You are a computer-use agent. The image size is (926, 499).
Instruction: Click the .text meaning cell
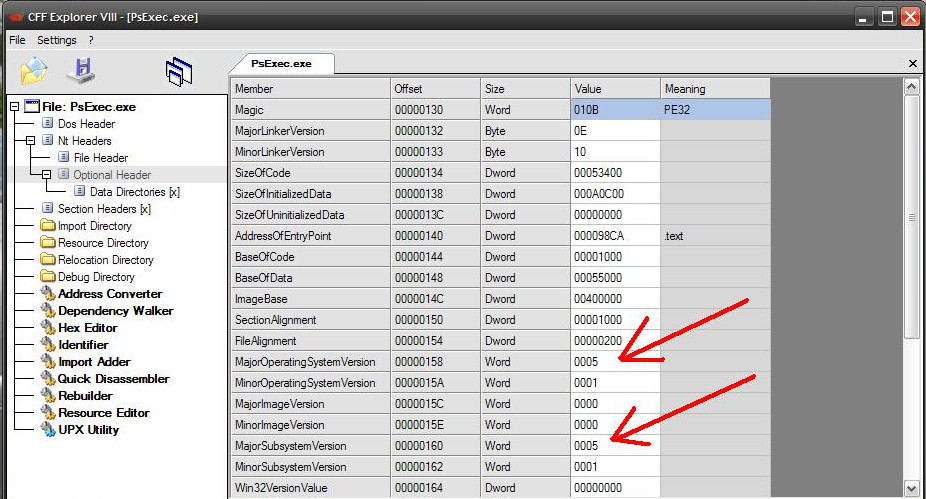click(x=715, y=236)
